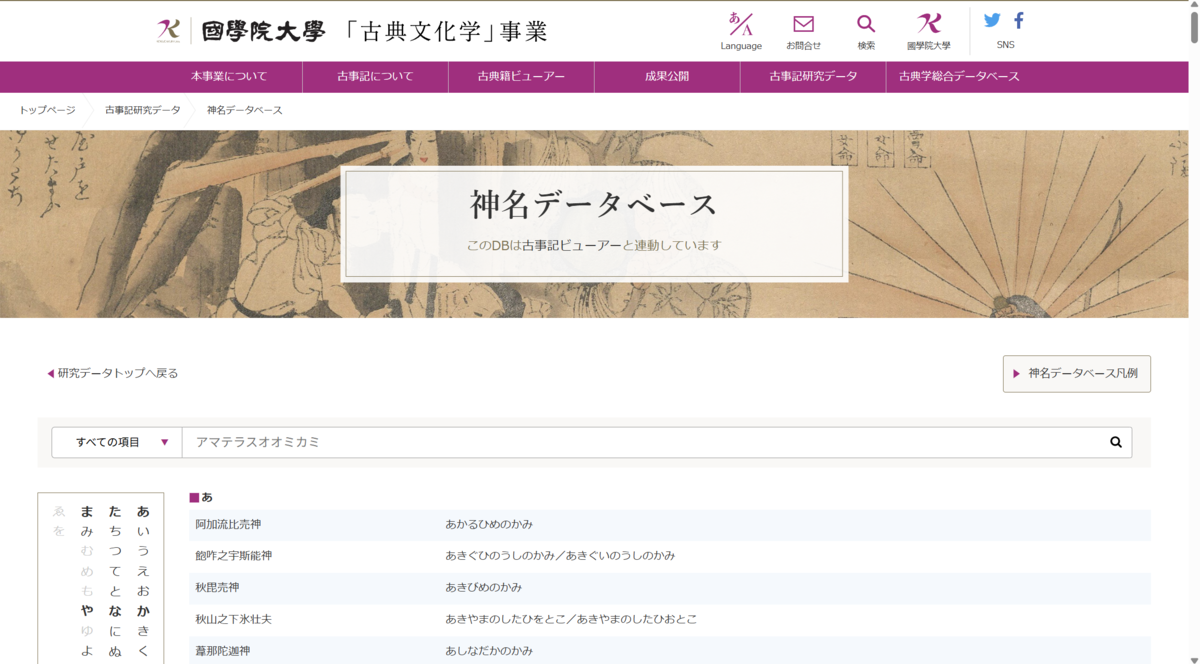Click reading あきびめのかみ
Viewport: 1200px width, 664px height.
[x=483, y=587]
